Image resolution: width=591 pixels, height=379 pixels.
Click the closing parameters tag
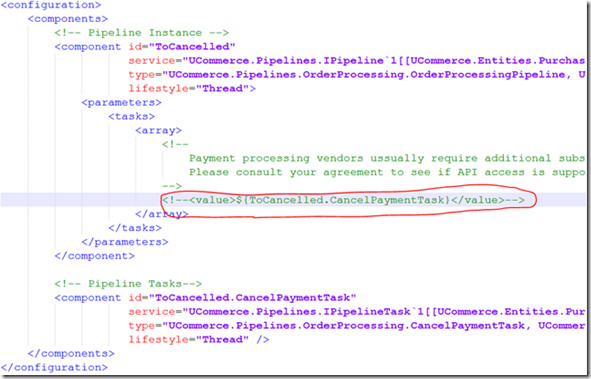coord(125,242)
